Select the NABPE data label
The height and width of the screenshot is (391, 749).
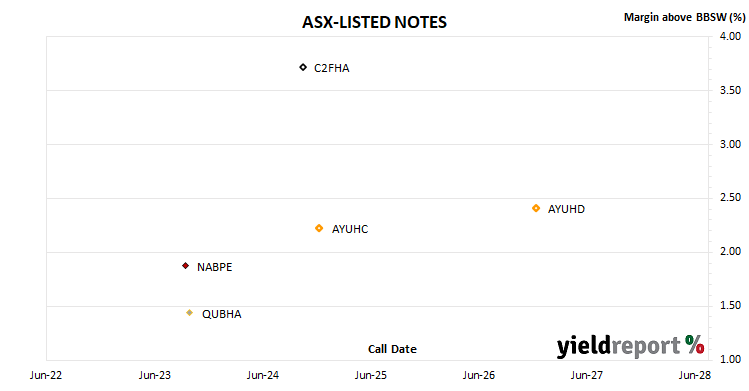coord(214,267)
